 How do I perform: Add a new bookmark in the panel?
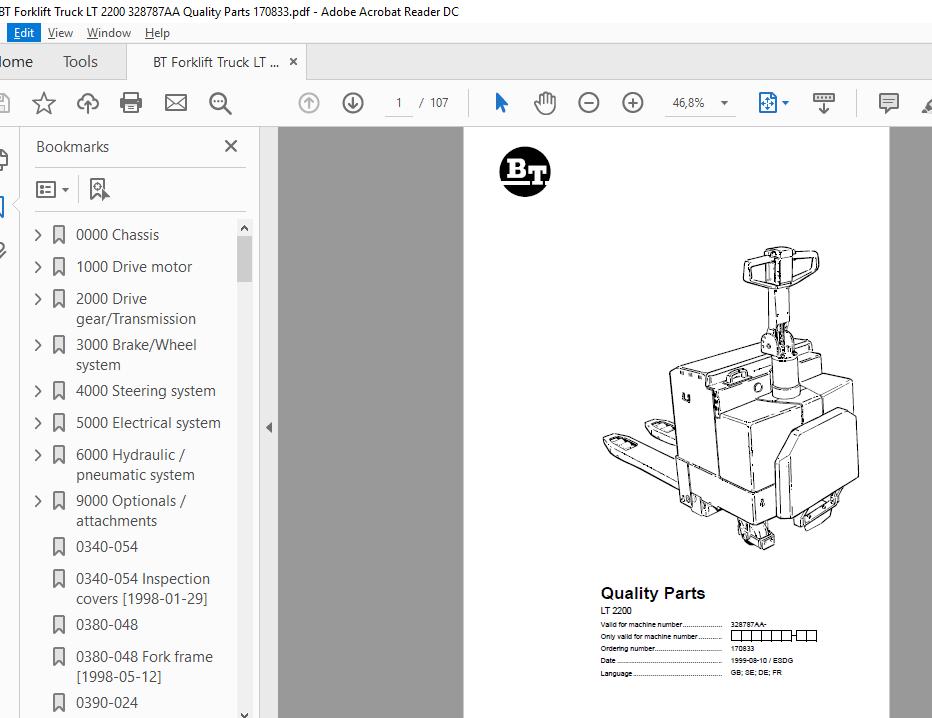pos(99,190)
